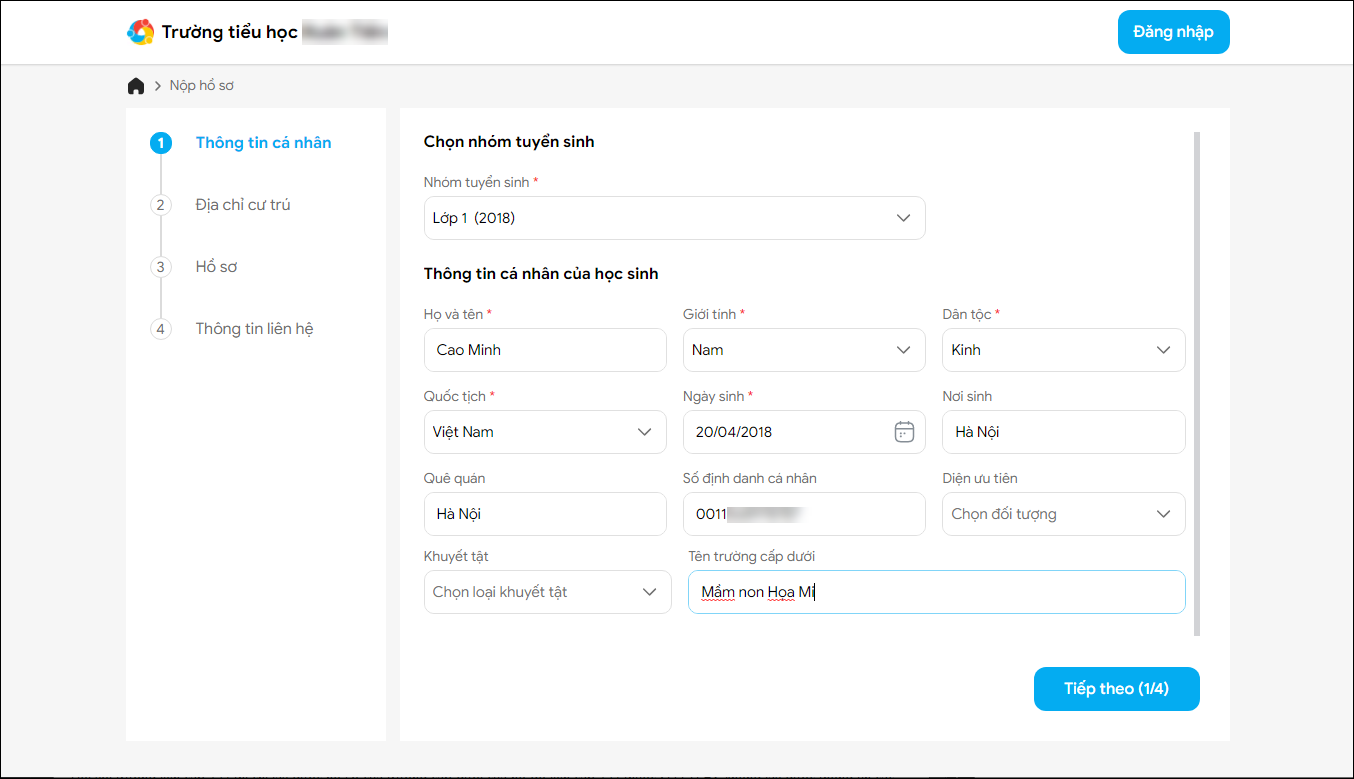
Task: Click the Tiếp theo (1/4) button
Action: pyautogui.click(x=1116, y=689)
